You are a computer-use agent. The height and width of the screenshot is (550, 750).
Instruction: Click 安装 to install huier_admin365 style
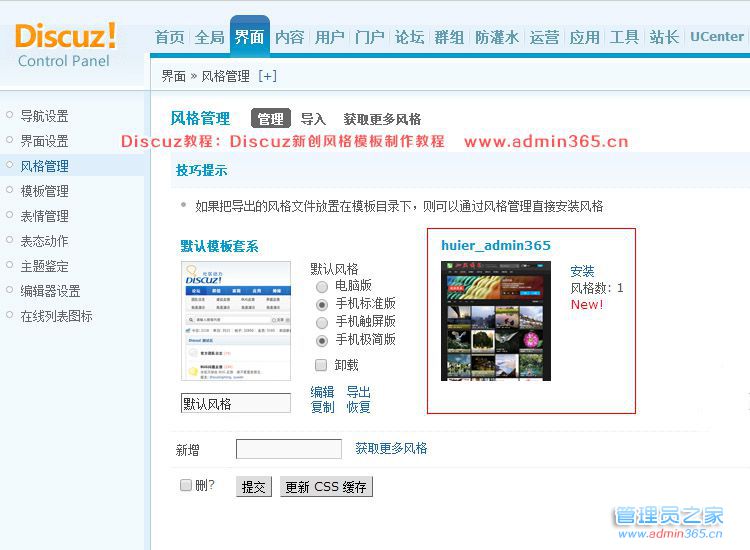pos(583,271)
